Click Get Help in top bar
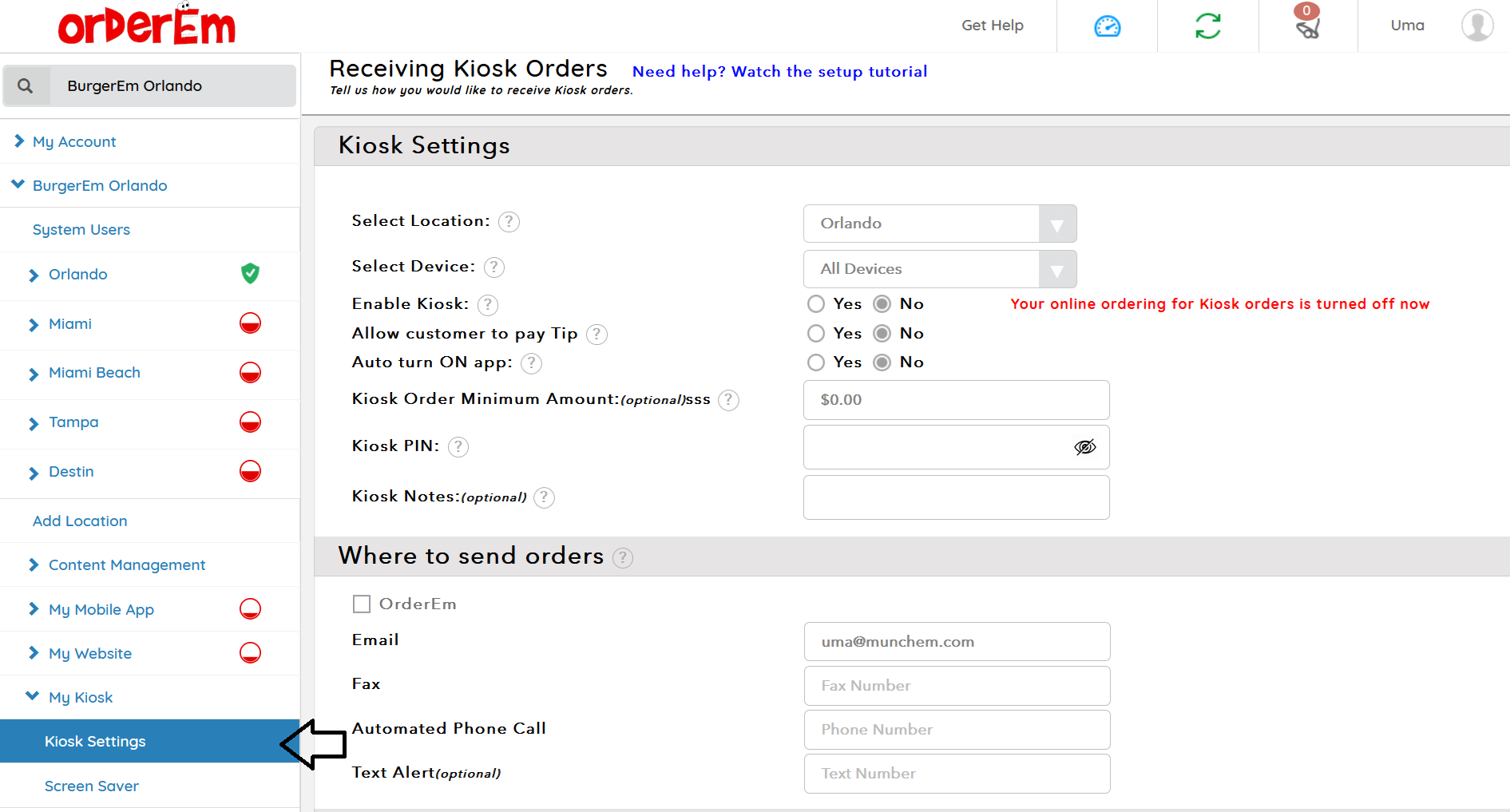The width and height of the screenshot is (1510, 812). click(x=992, y=26)
